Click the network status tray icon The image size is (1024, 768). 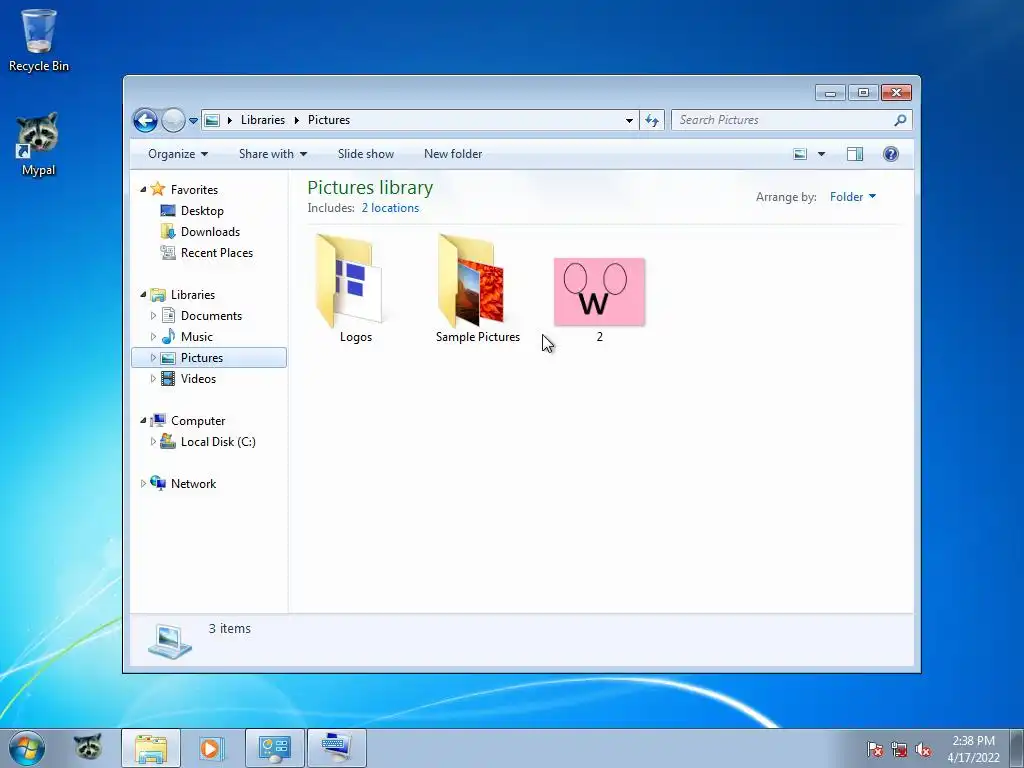point(899,749)
